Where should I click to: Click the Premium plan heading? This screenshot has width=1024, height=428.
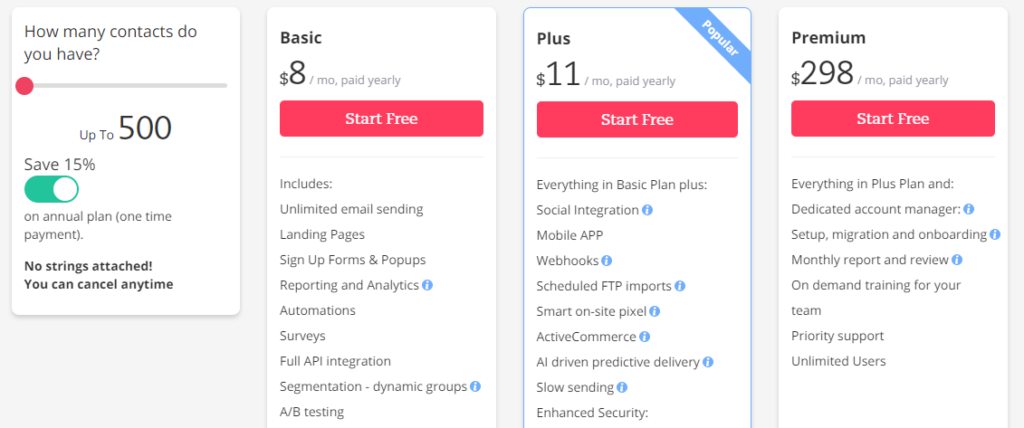point(828,38)
